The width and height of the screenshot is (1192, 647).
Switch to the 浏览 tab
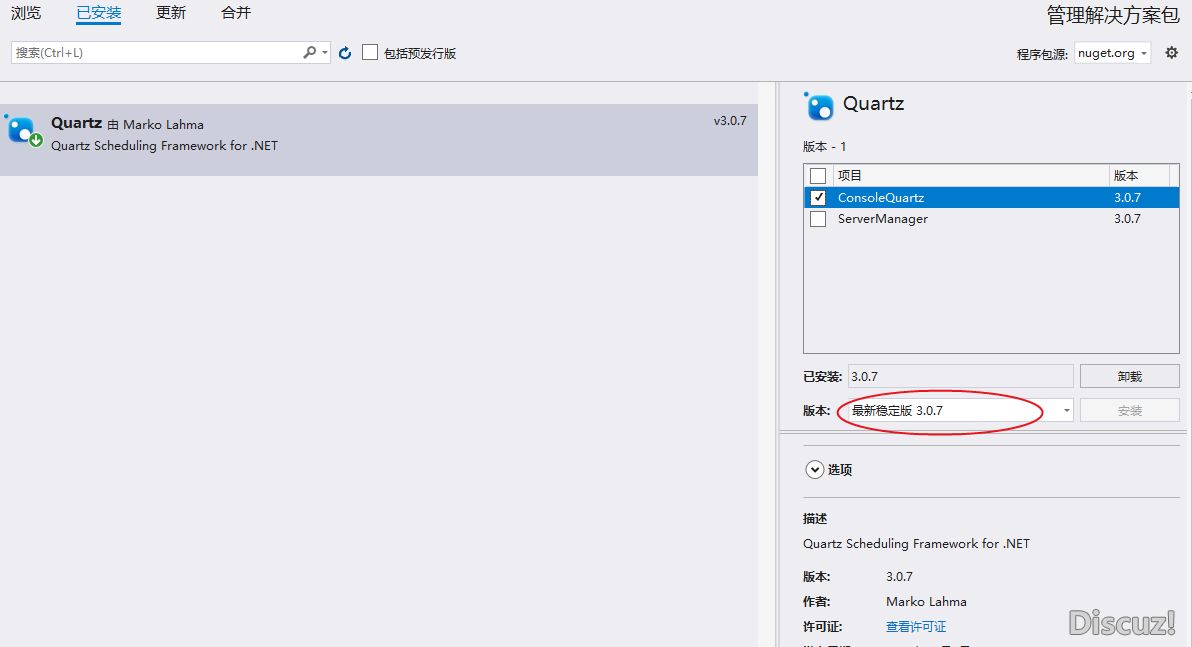26,13
